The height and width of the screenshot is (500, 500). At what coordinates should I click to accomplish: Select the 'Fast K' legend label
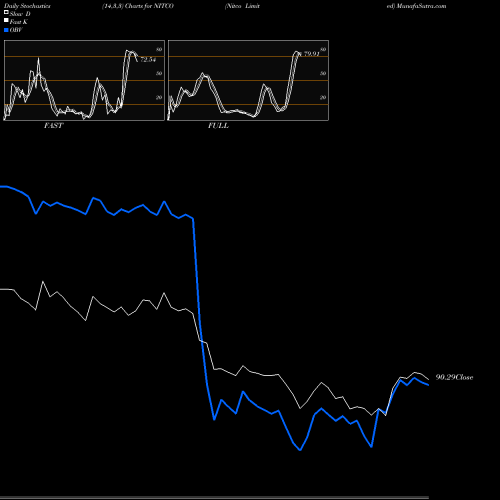[x=19, y=22]
